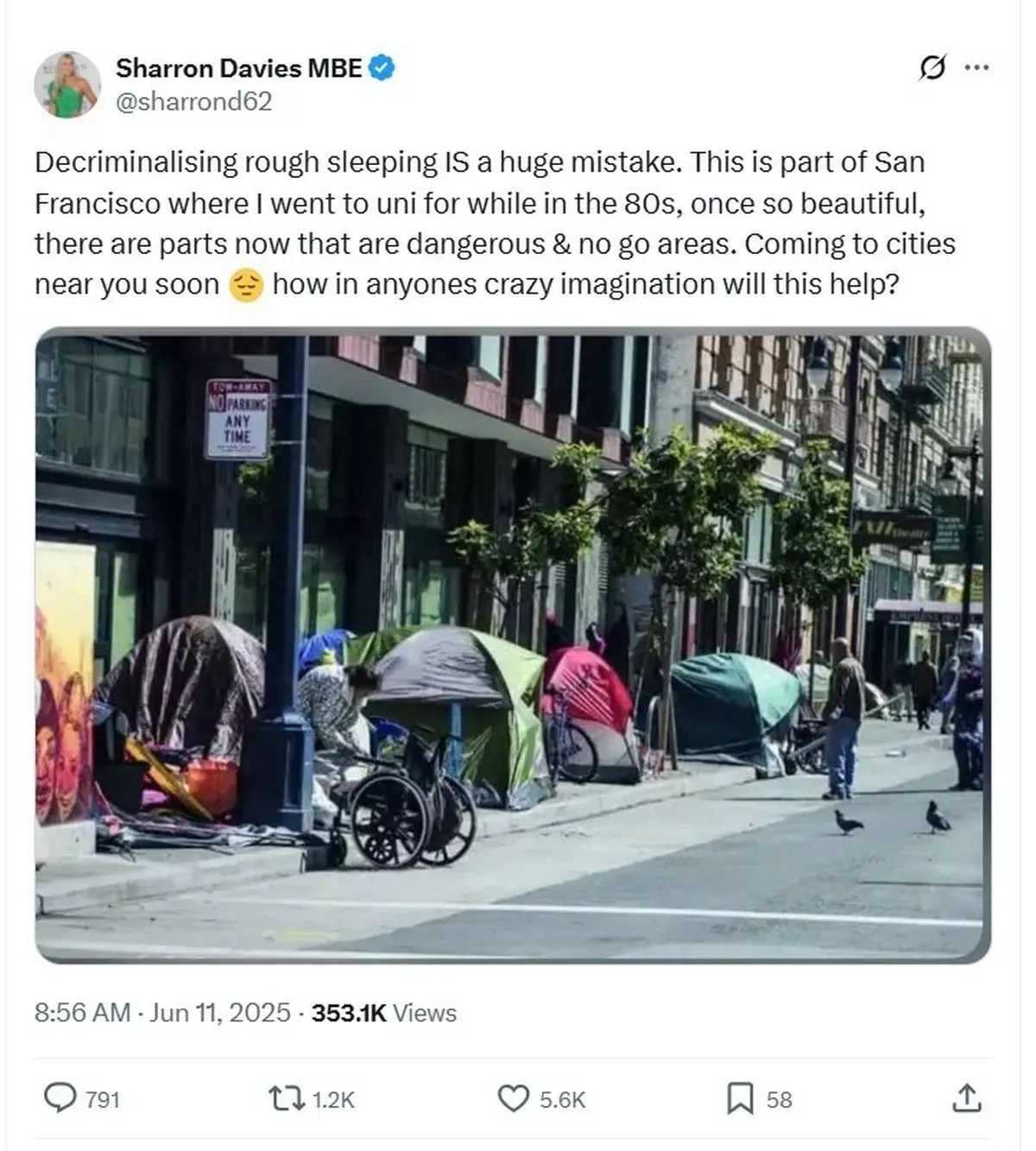The width and height of the screenshot is (1036, 1151).
Task: Open the San Francisco tents street photo
Action: pyautogui.click(x=513, y=645)
